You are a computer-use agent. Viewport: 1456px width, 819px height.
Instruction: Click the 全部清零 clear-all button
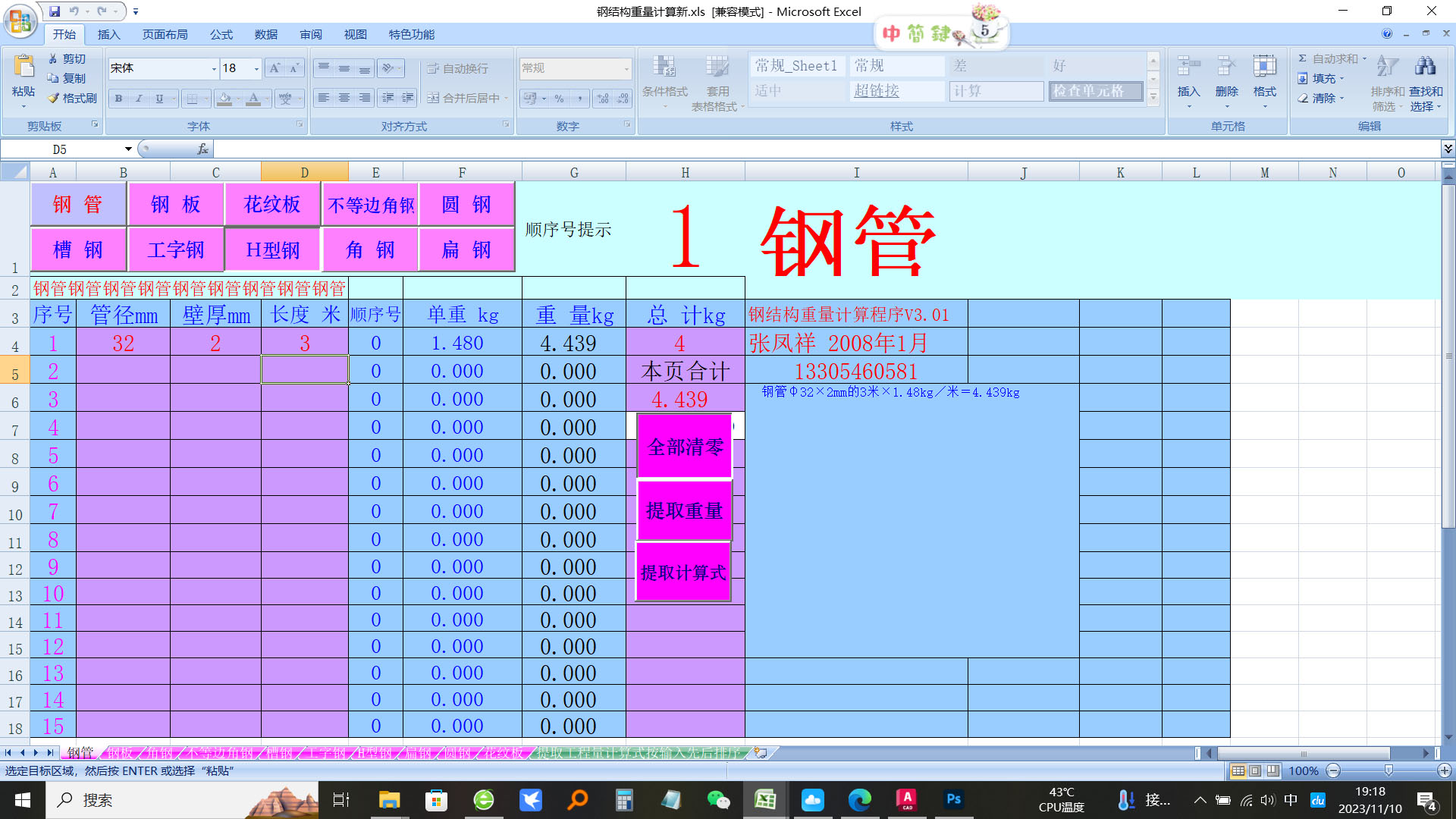coord(685,447)
